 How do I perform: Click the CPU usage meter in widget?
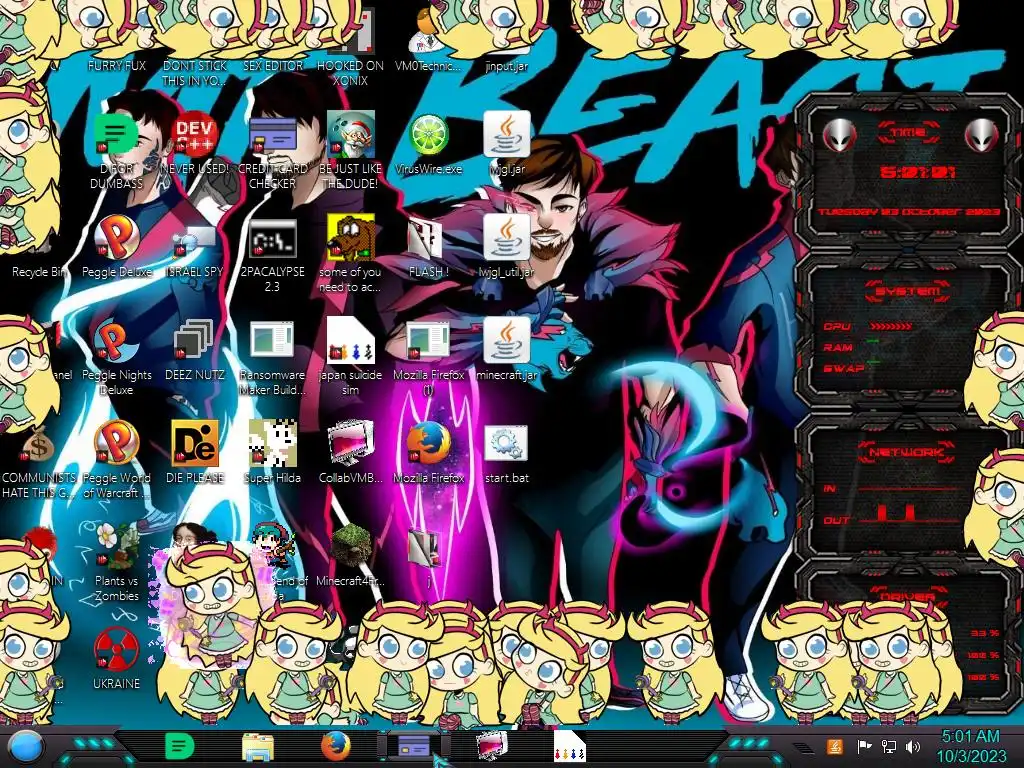coord(891,326)
